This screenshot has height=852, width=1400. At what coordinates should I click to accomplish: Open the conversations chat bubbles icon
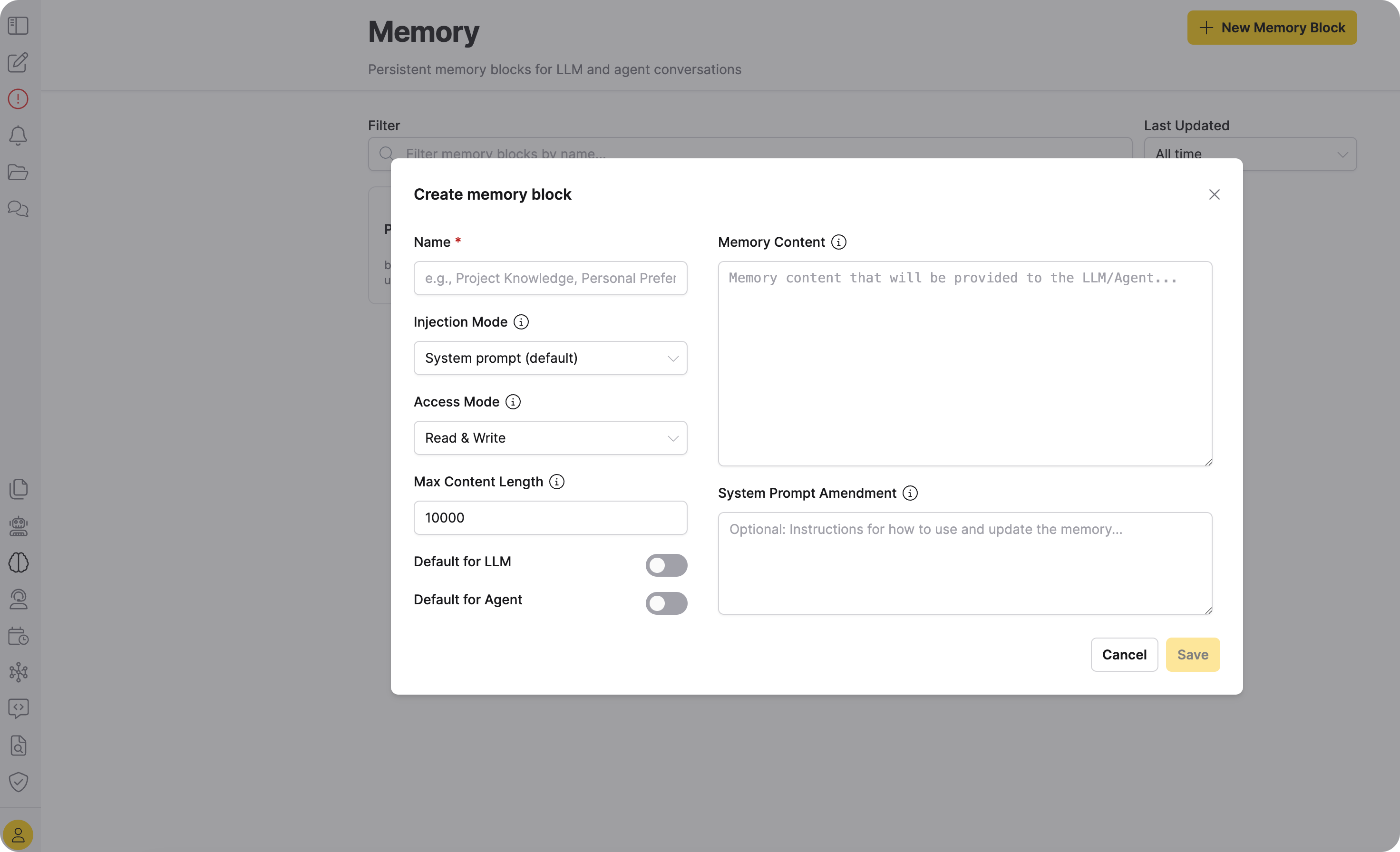click(18, 208)
